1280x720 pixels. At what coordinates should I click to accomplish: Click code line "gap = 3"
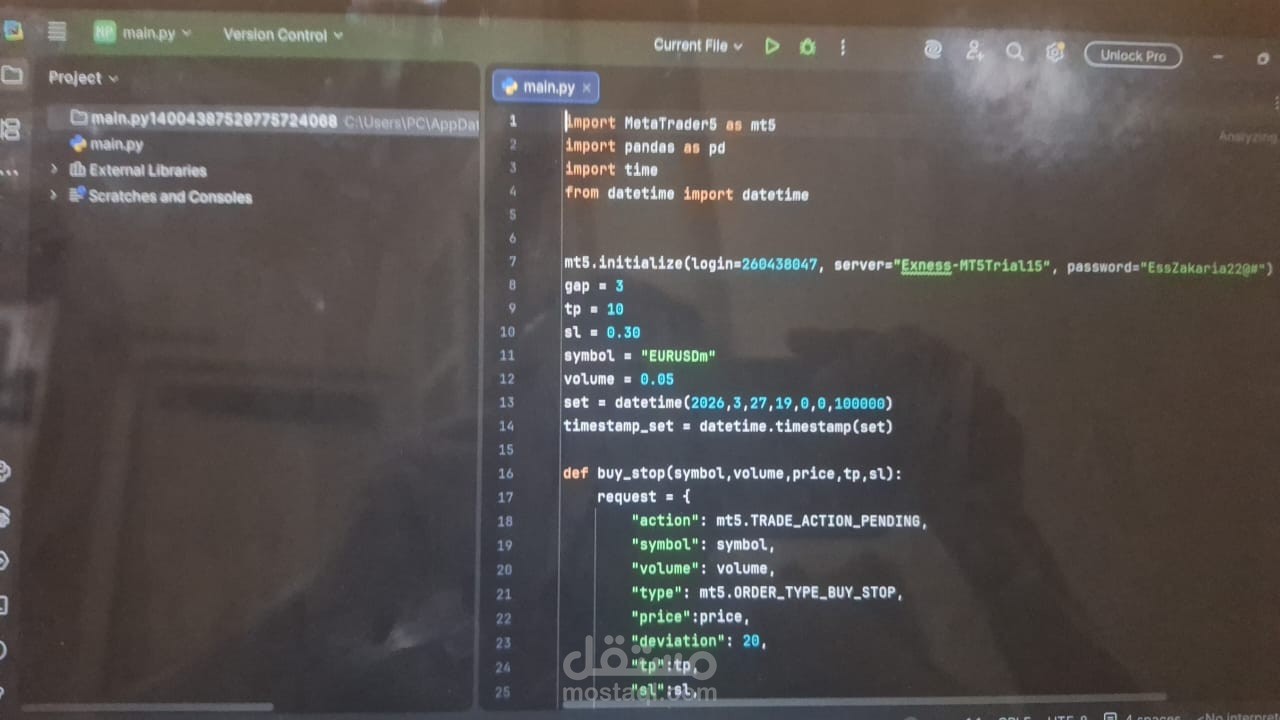click(594, 286)
